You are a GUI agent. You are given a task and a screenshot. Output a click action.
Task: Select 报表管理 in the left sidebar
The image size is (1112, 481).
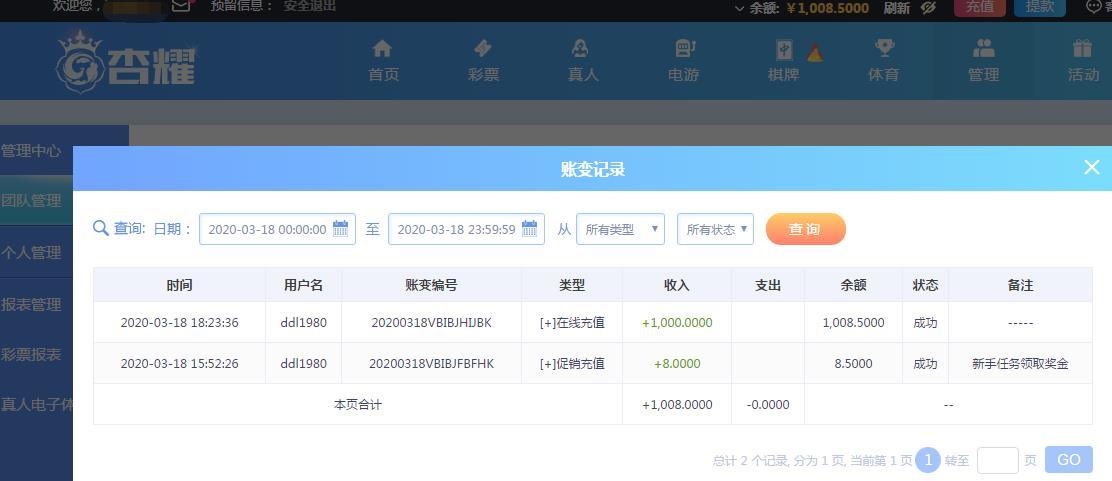click(32, 304)
